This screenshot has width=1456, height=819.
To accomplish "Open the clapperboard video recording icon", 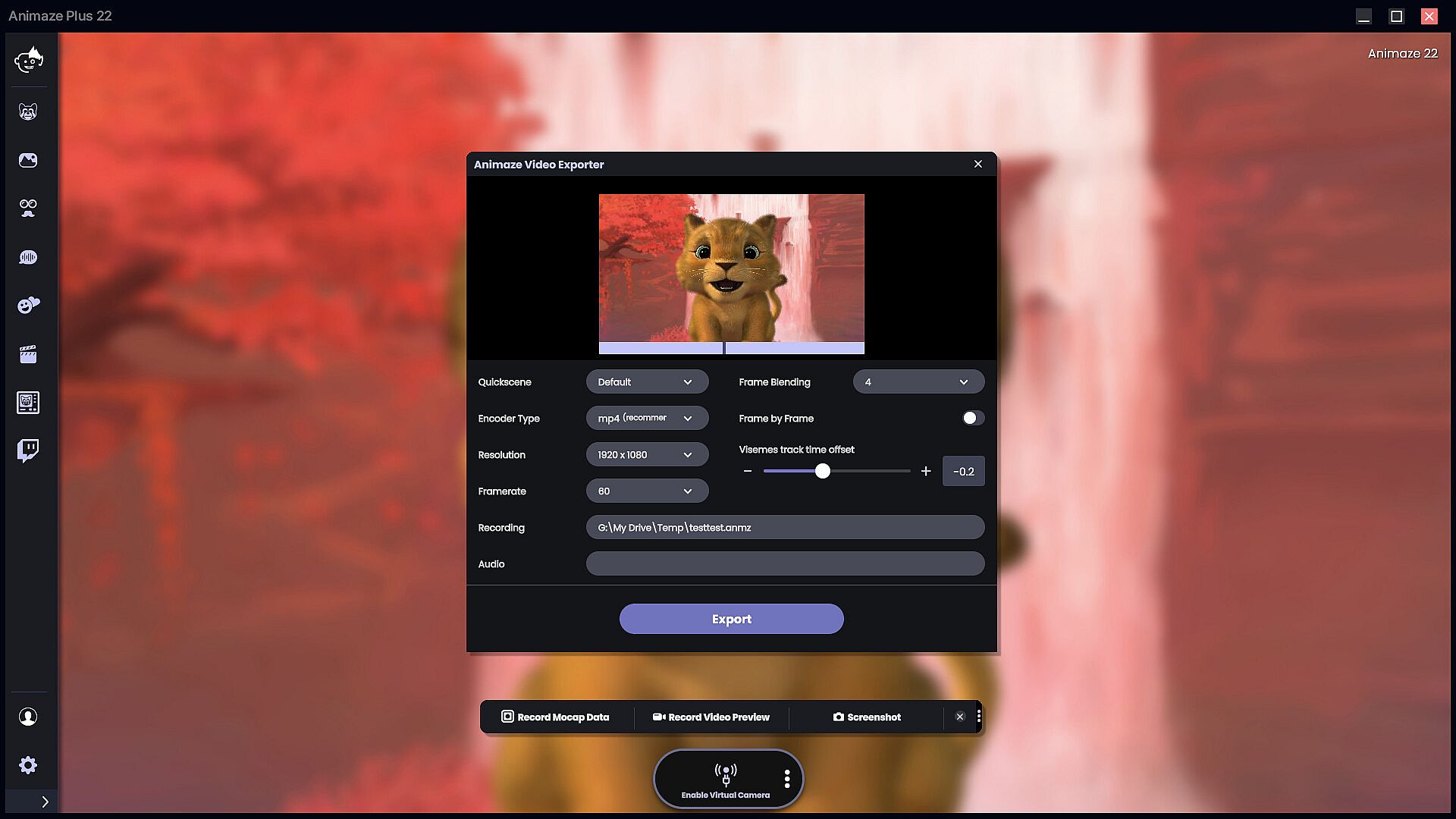I will [28, 354].
